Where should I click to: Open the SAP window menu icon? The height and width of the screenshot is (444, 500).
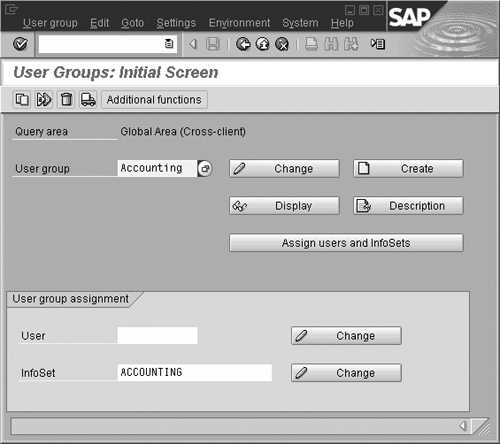coord(11,9)
